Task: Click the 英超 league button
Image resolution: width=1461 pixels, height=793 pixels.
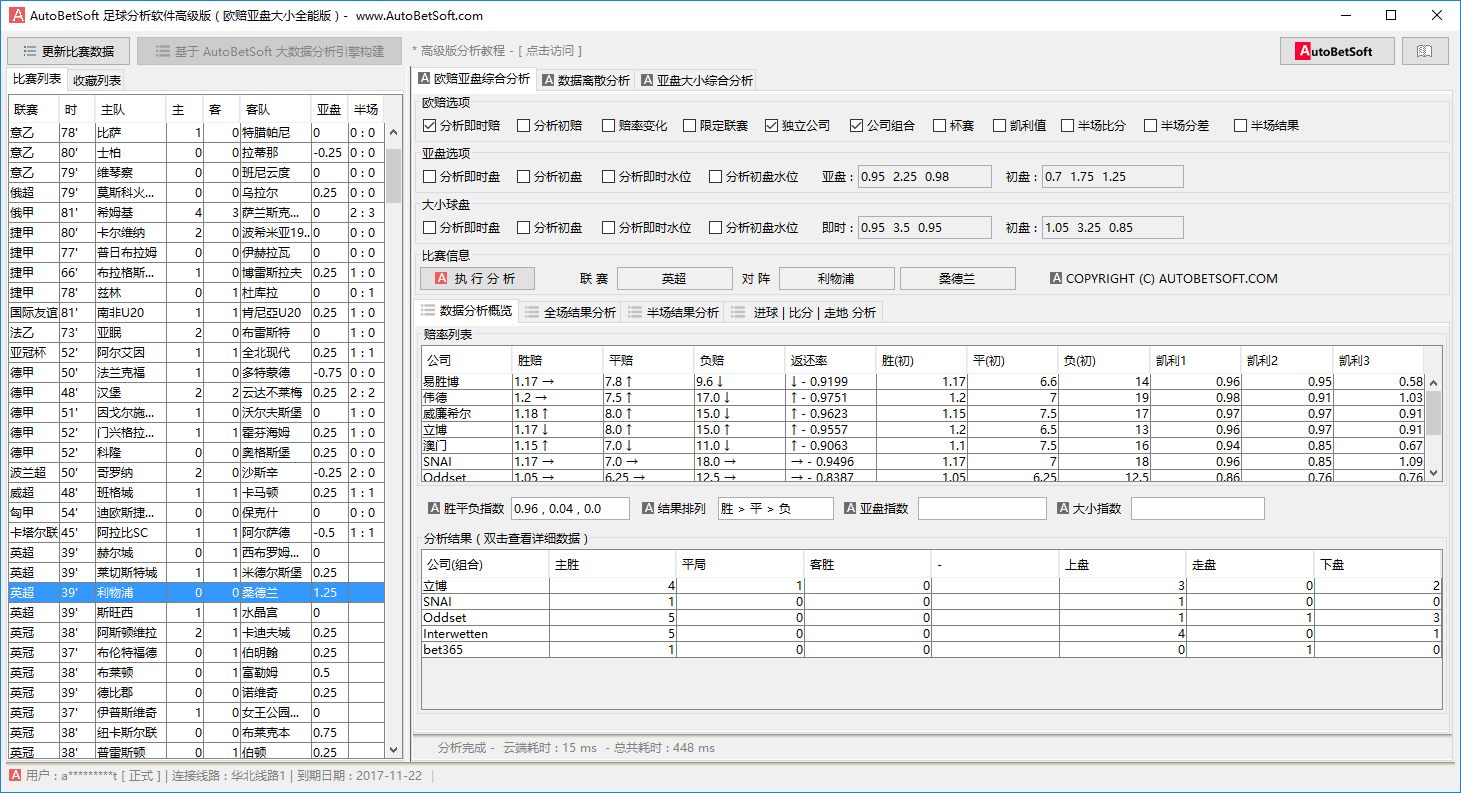Action: [x=674, y=278]
